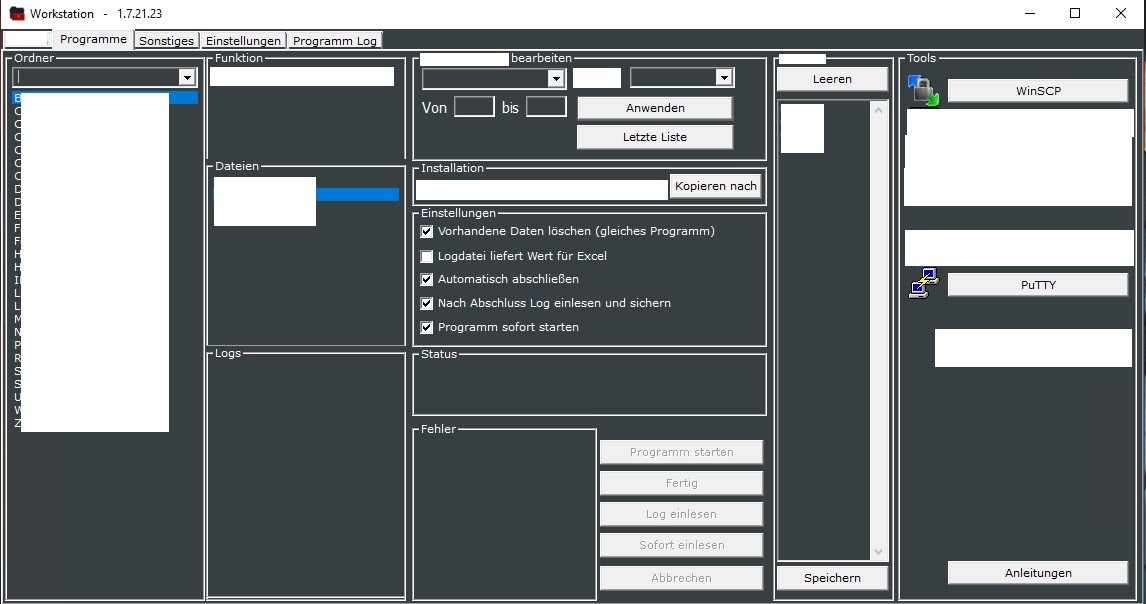Open the right dropdown next to Anwenden
Viewport: 1146px width, 604px height.
pos(723,78)
